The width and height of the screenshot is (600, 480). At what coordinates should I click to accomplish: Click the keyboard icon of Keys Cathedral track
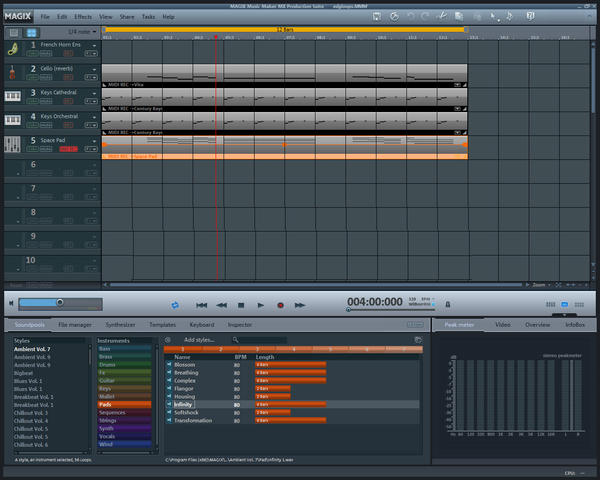pyautogui.click(x=13, y=96)
